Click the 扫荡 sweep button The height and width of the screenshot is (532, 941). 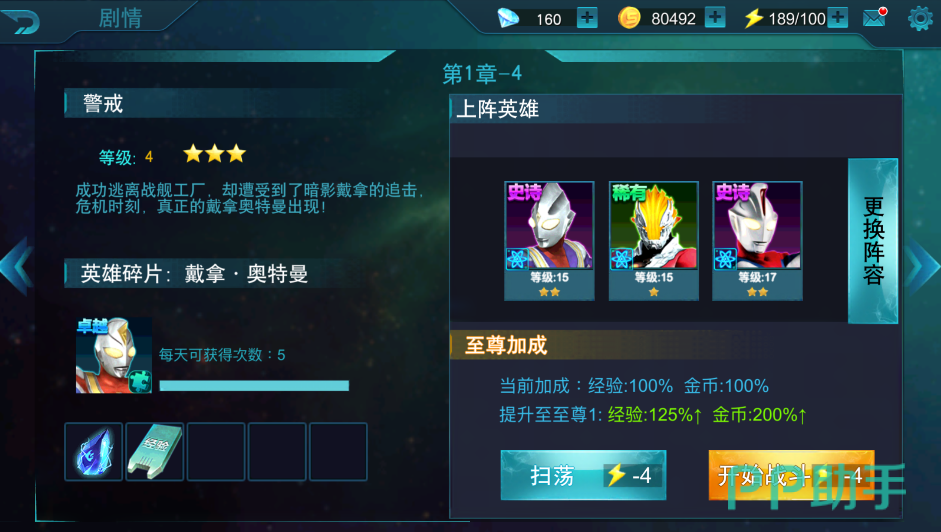pos(583,475)
